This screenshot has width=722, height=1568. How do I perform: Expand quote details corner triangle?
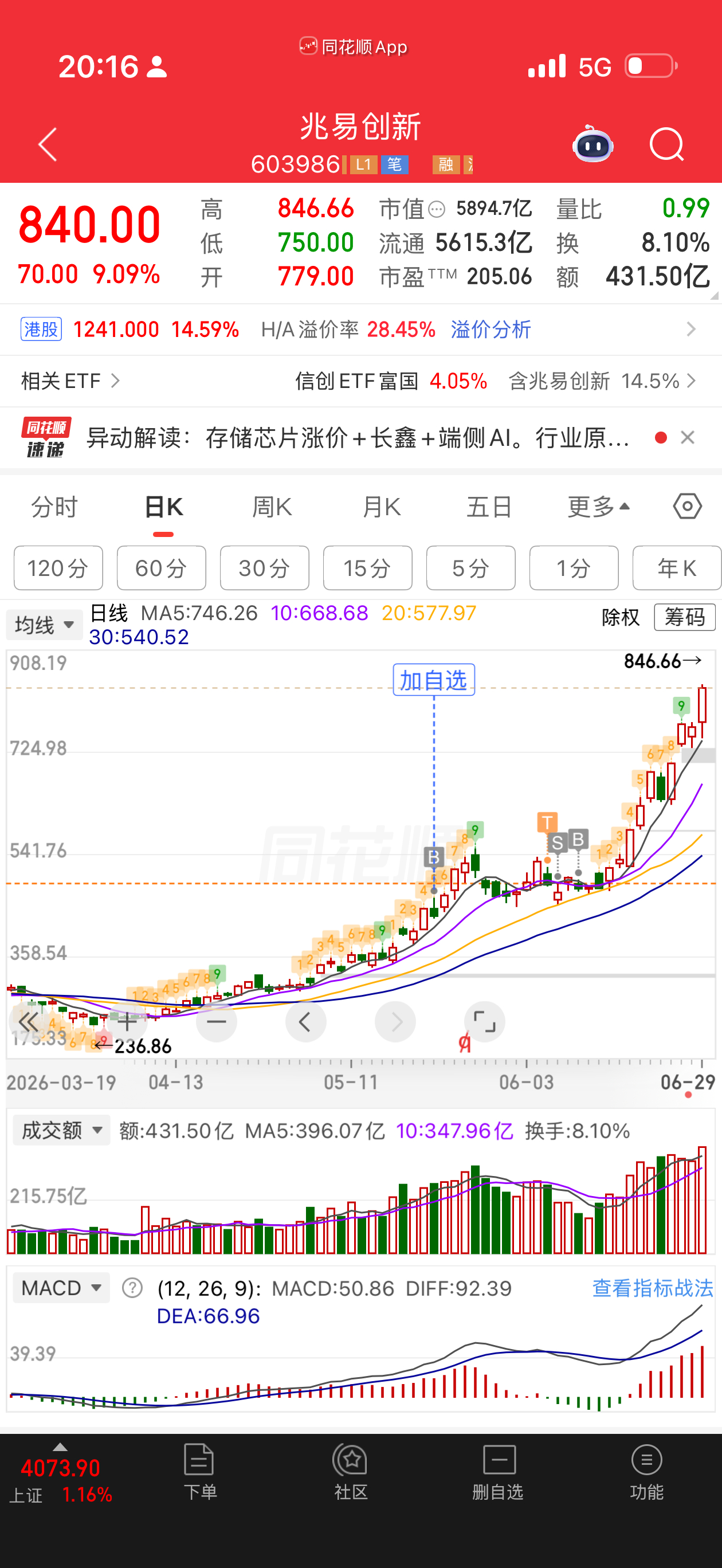click(714, 295)
